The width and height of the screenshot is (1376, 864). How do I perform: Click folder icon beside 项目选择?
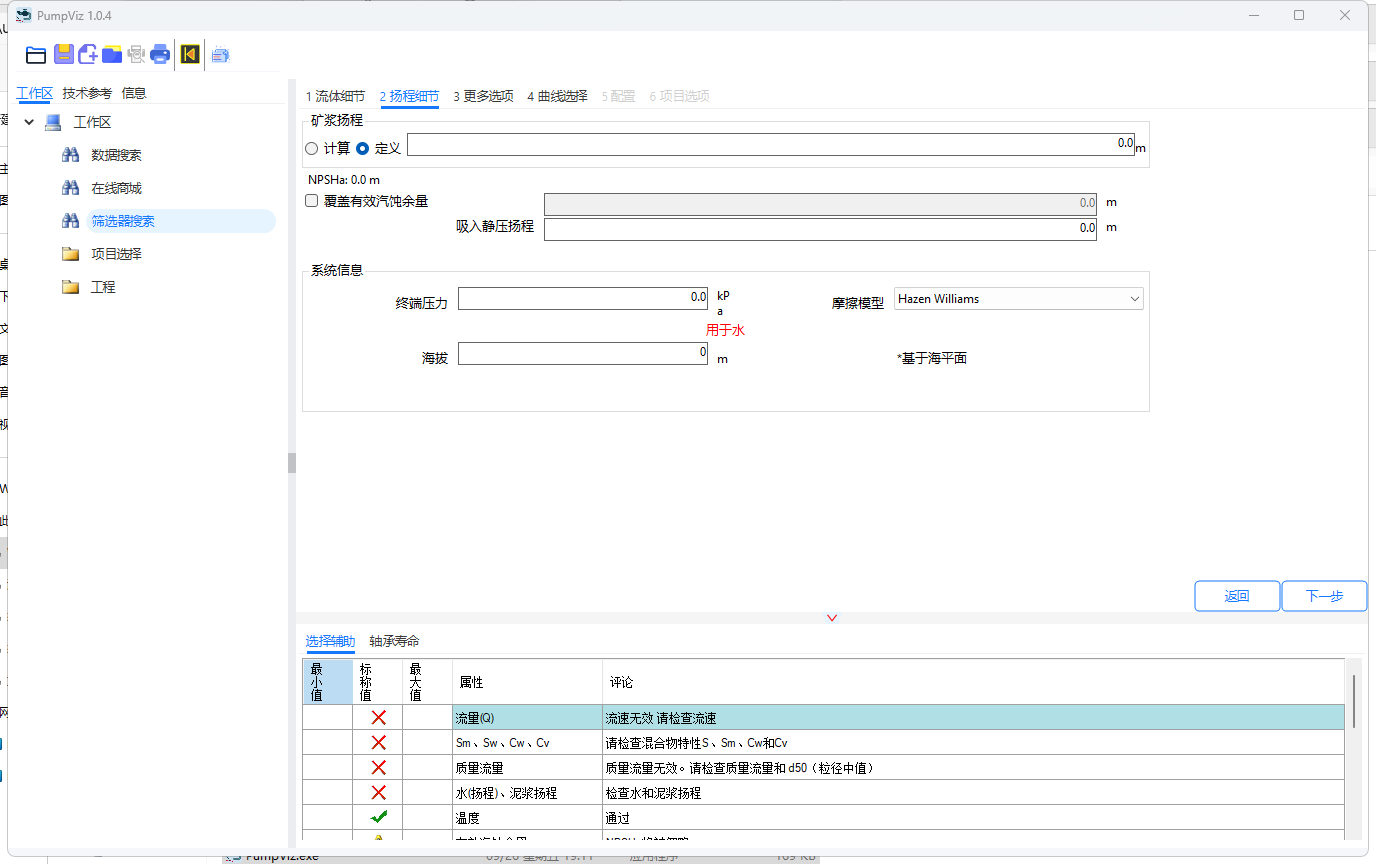coord(70,254)
